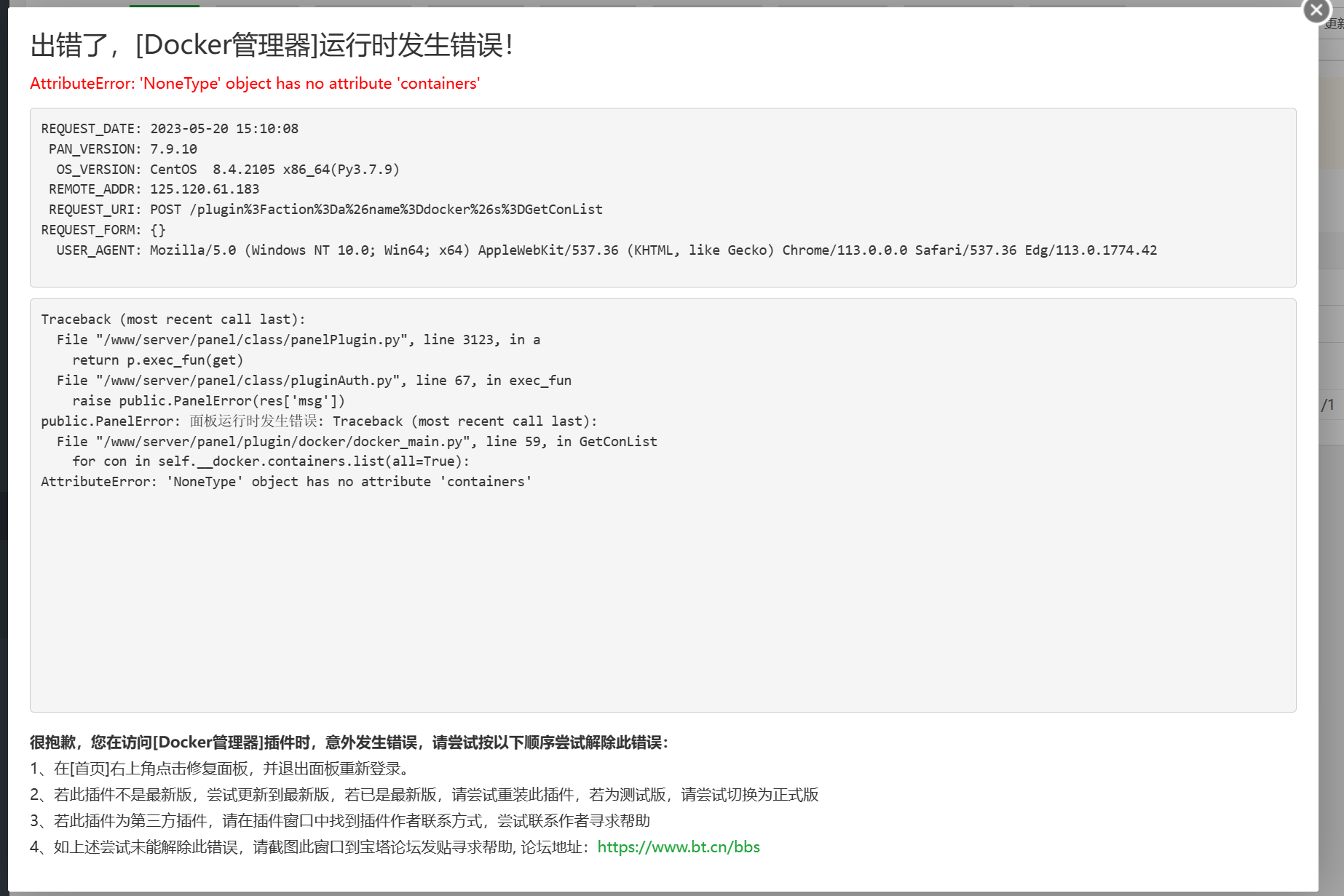The height and width of the screenshot is (896, 1344).
Task: Click the dialog heading '出错了'
Action: (271, 45)
